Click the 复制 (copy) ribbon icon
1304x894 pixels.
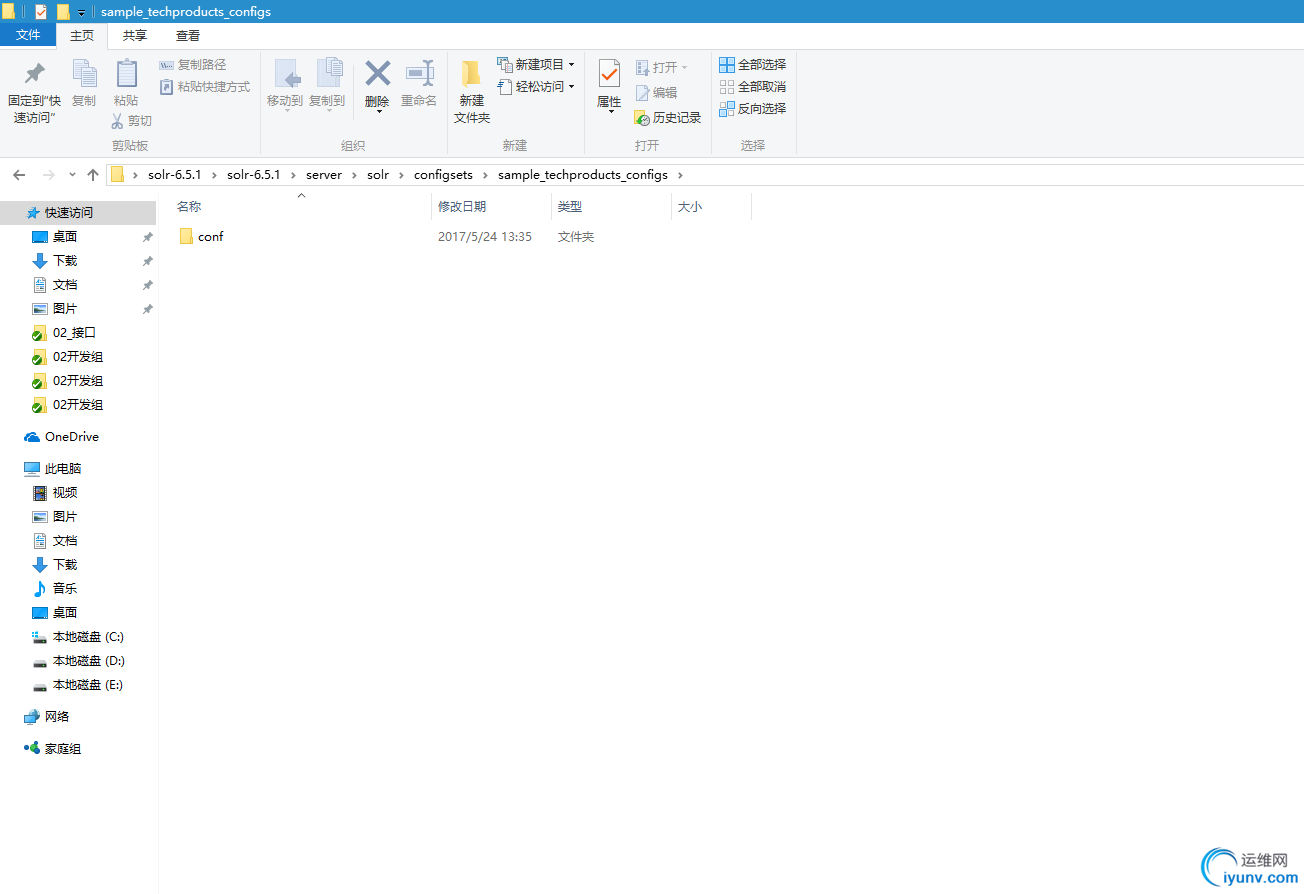click(84, 74)
